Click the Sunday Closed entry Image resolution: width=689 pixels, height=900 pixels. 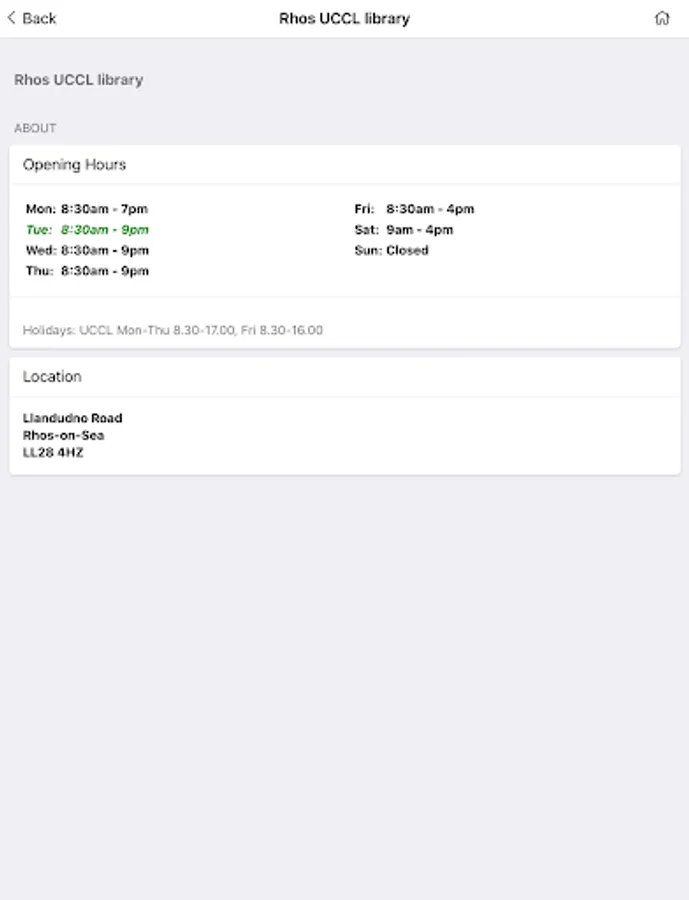click(391, 250)
